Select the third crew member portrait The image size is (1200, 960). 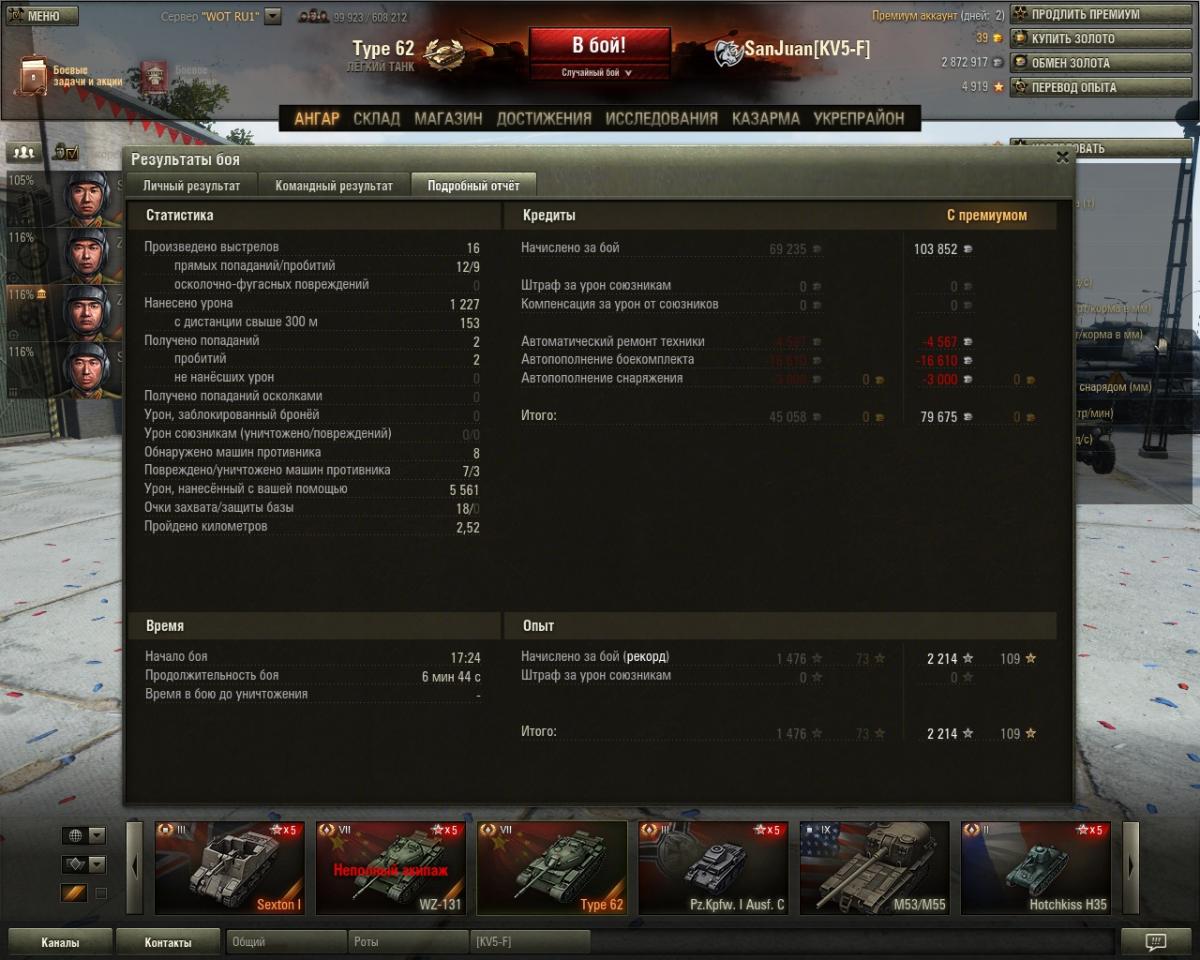[x=87, y=311]
